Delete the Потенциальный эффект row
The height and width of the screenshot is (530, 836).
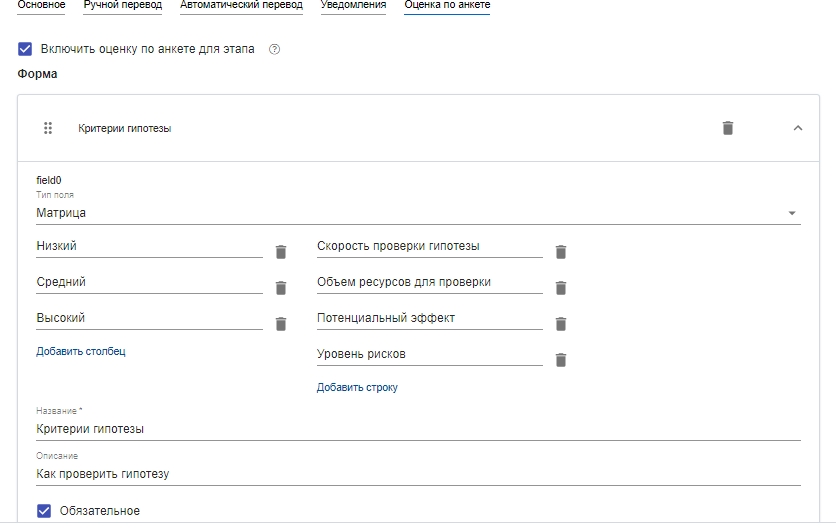pos(560,324)
